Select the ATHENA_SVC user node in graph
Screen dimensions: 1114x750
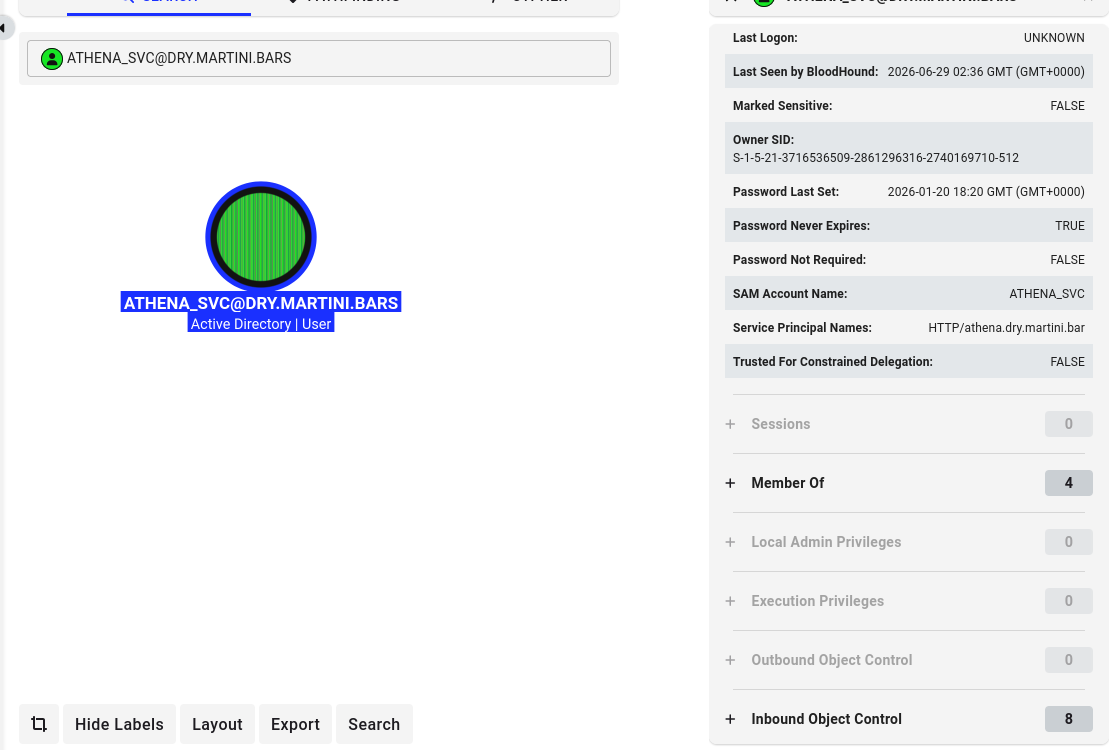click(261, 237)
